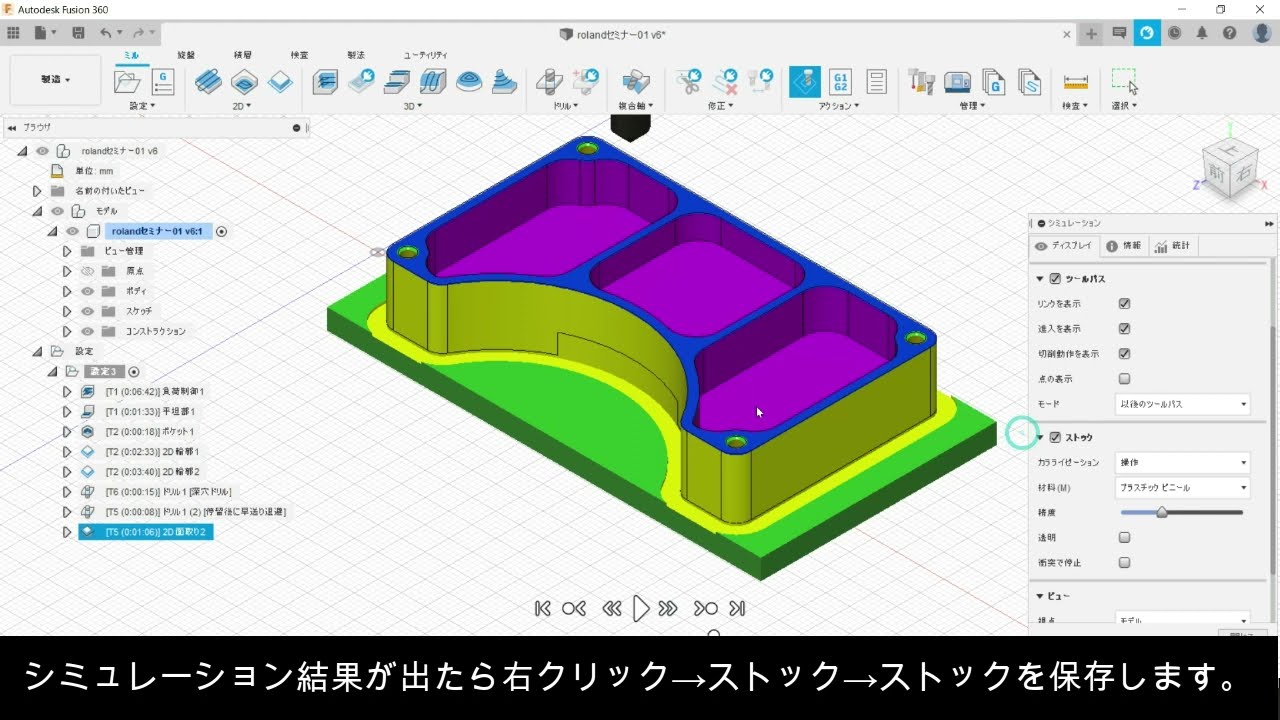This screenshot has width=1280, height=720.
Task: Collapse the ビュー section in simulation panel
Action: click(x=1040, y=596)
